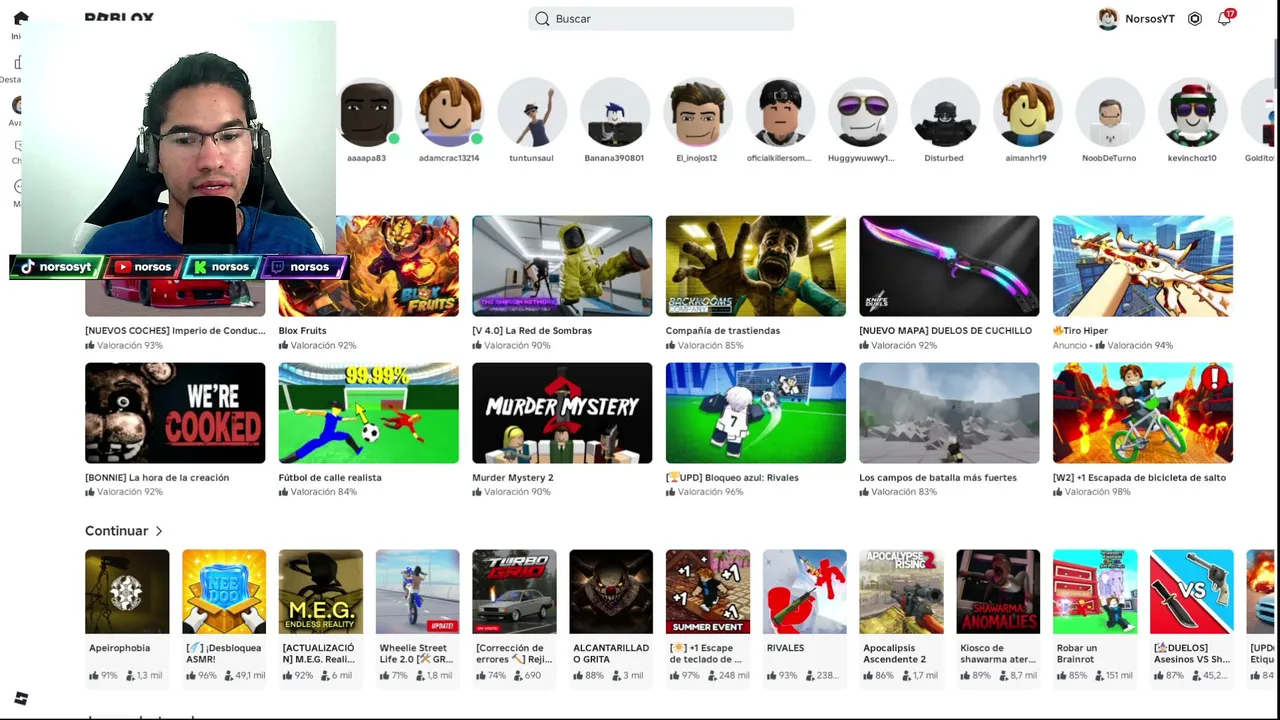Open DUELOS DE CUCHILLO thumbnail
1280x720 pixels.
click(949, 266)
